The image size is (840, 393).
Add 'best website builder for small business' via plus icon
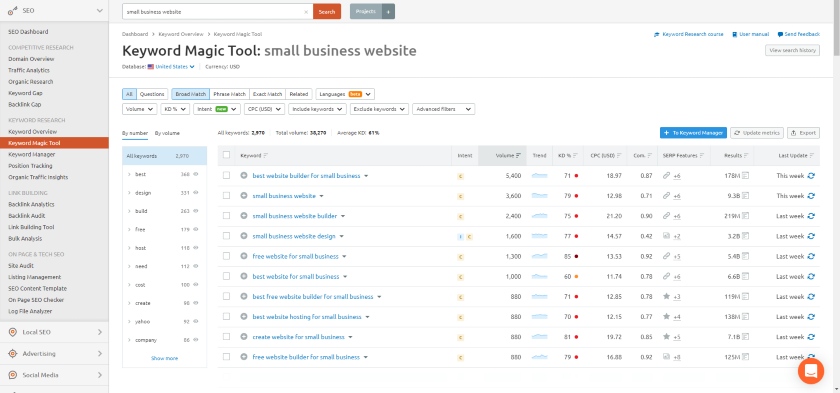(x=244, y=176)
